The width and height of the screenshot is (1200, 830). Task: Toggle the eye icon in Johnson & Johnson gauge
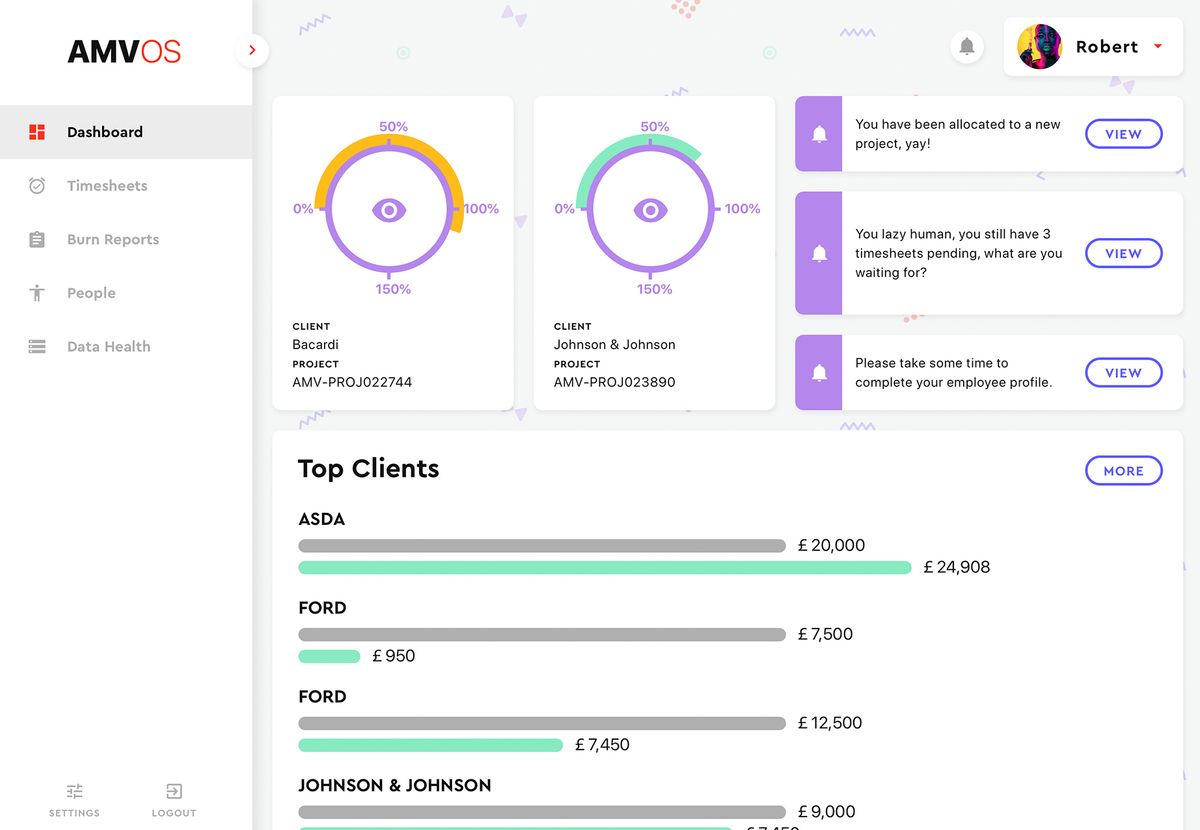pos(651,210)
